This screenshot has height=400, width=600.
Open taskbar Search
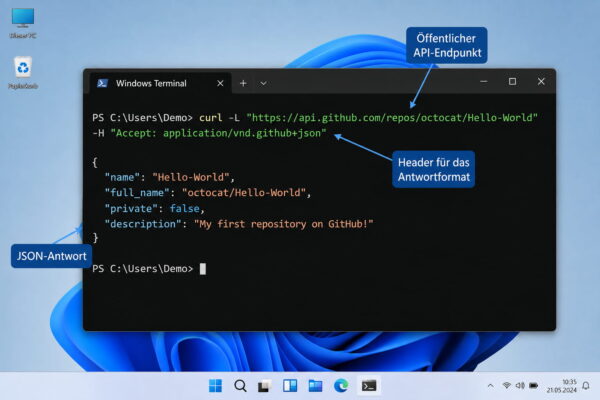[240, 386]
